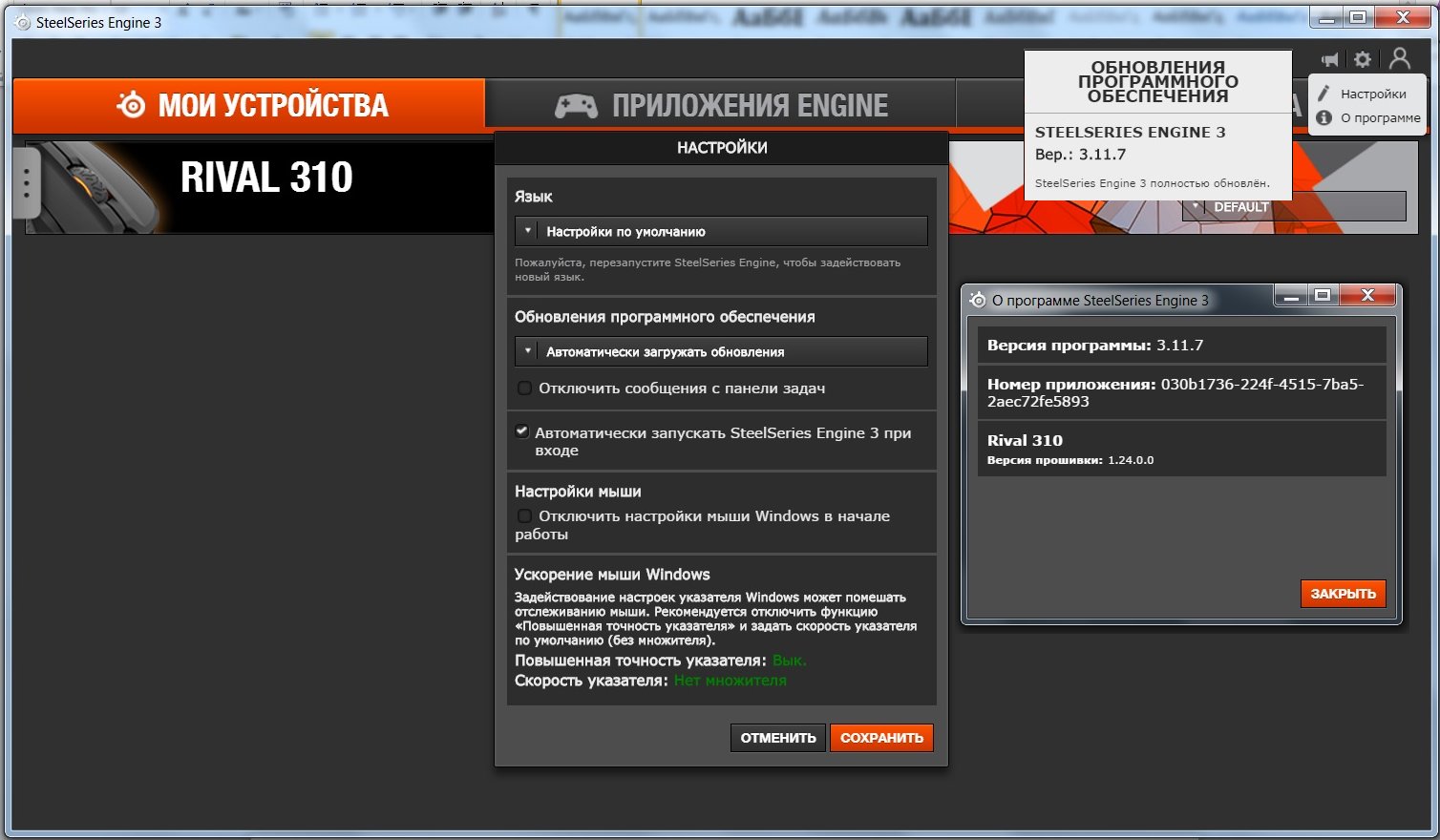This screenshot has height=840, width=1440.
Task: Expand the Язык language dropdown
Action: point(721,231)
